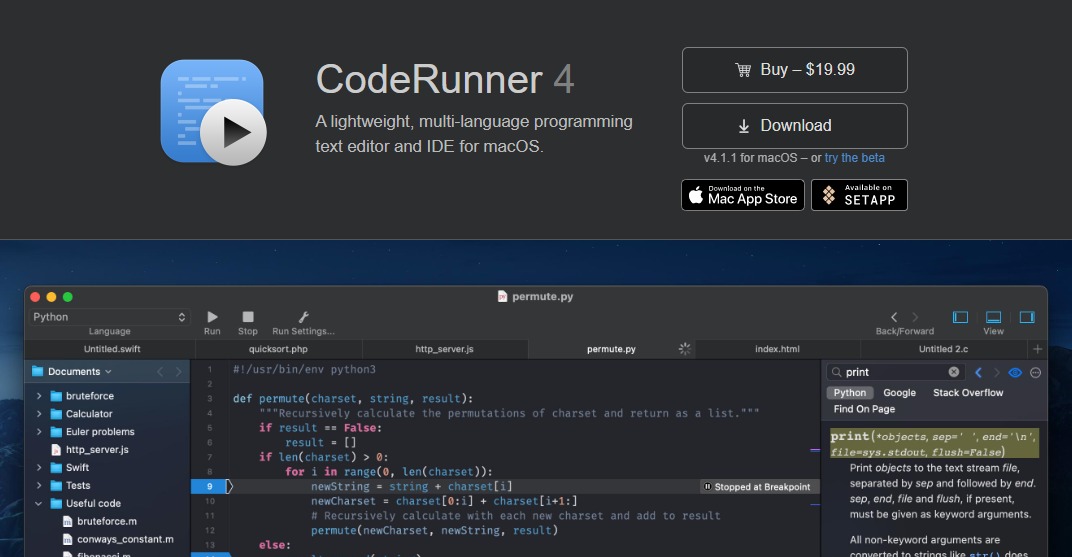Click Download on the Mac App Store badge
1072x557 pixels.
(742, 195)
